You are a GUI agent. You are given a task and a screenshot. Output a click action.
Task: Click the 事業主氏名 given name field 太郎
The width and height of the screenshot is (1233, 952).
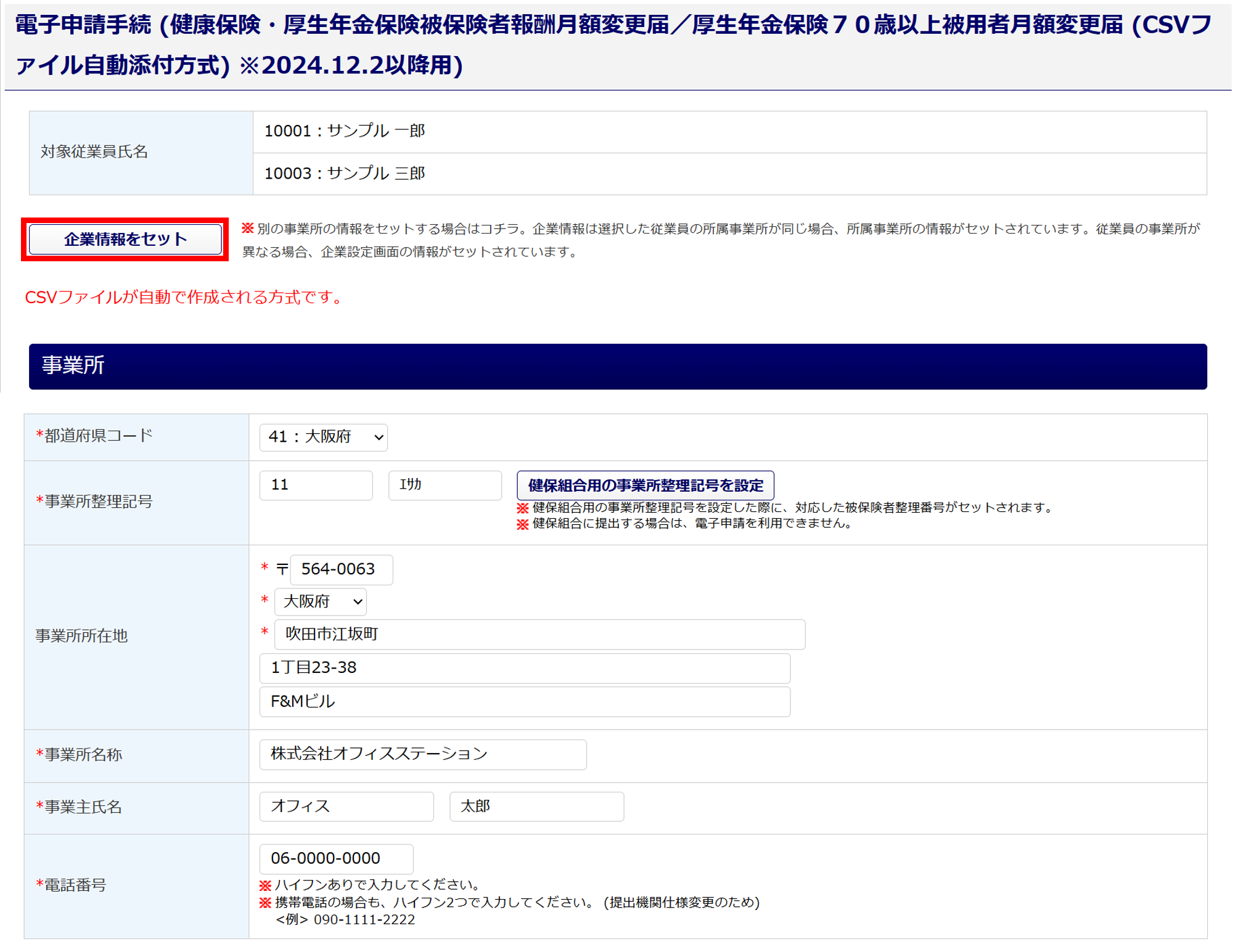tap(536, 807)
